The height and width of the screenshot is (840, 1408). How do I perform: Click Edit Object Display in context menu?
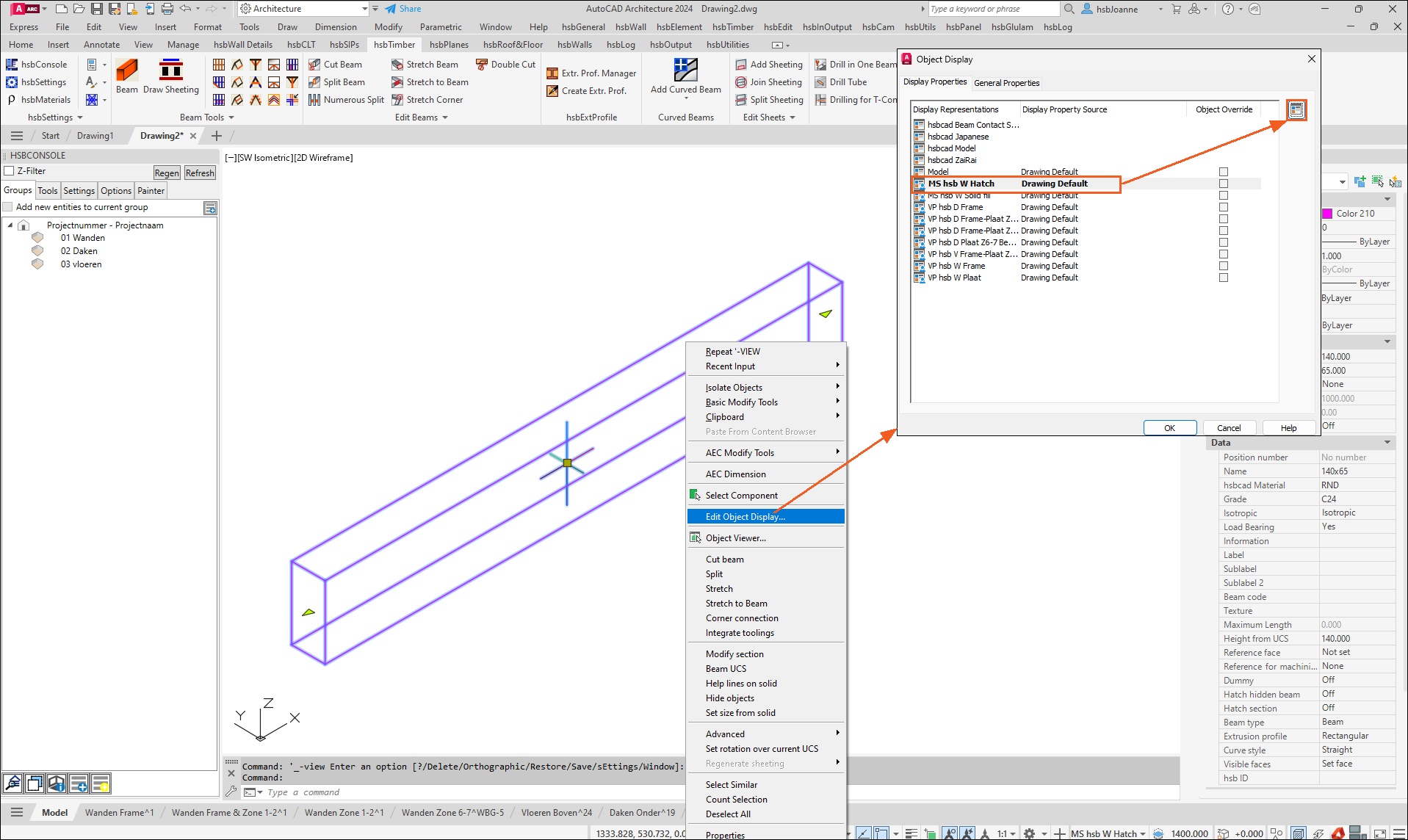[766, 517]
